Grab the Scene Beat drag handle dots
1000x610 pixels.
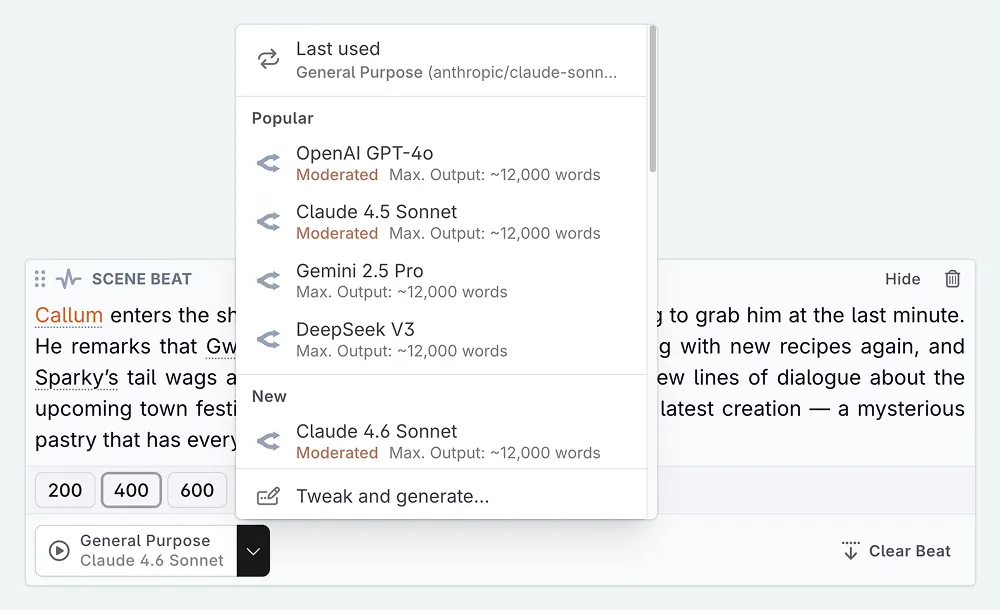(x=40, y=279)
